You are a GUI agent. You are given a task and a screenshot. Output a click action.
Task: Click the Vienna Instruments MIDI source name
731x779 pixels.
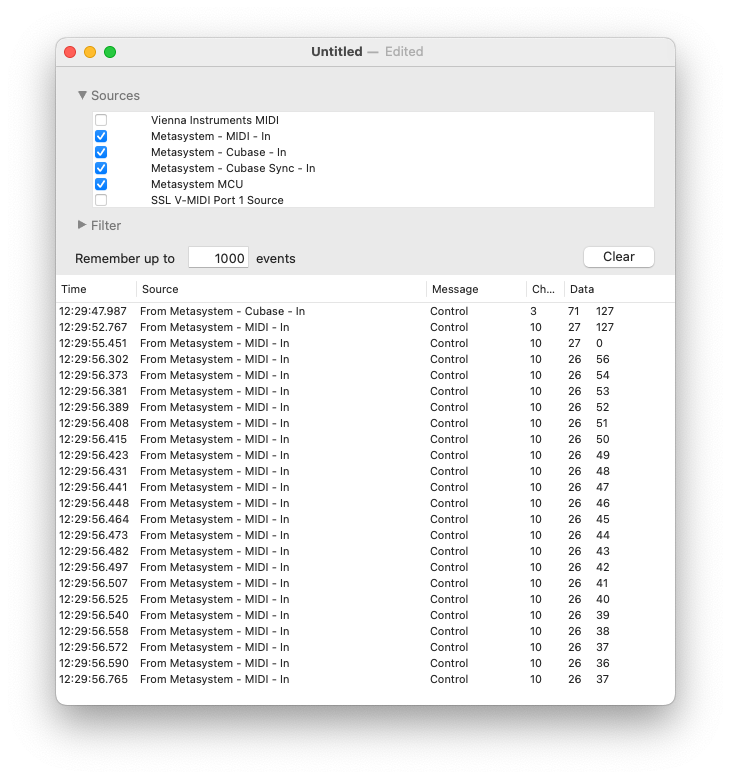(215, 120)
